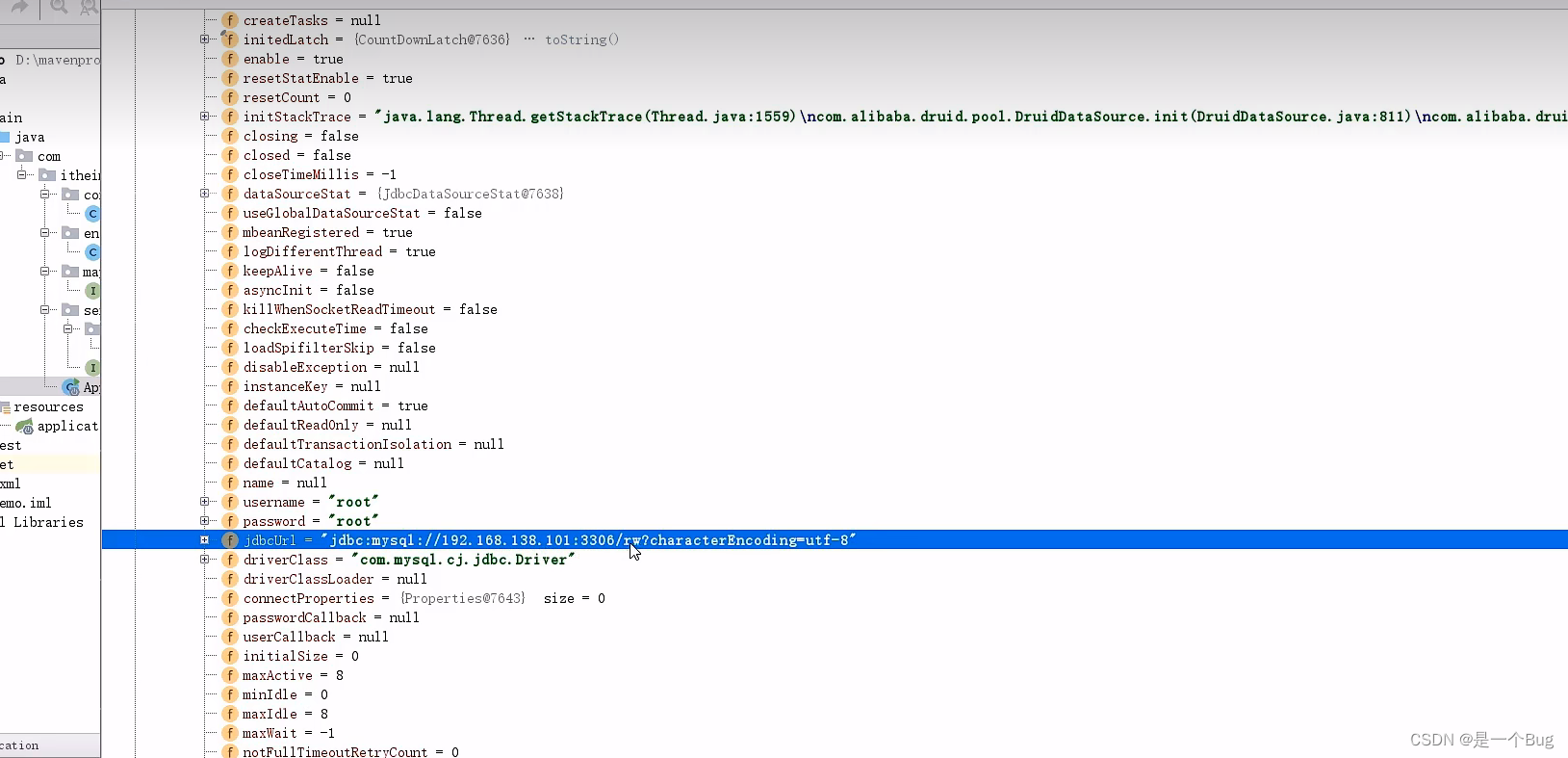Viewport: 1568px width, 758px height.
Task: Click the search icon in top toolbar
Action: 59,7
